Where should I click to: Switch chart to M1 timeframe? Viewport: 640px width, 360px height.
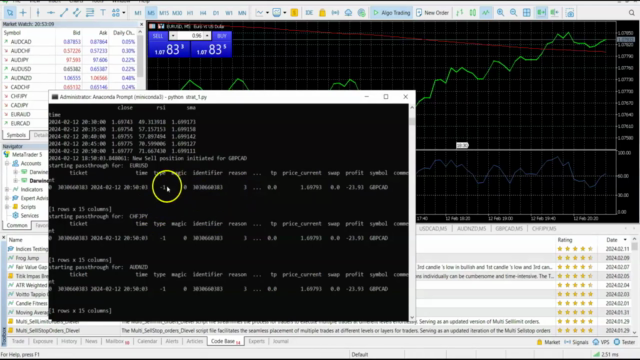138,13
